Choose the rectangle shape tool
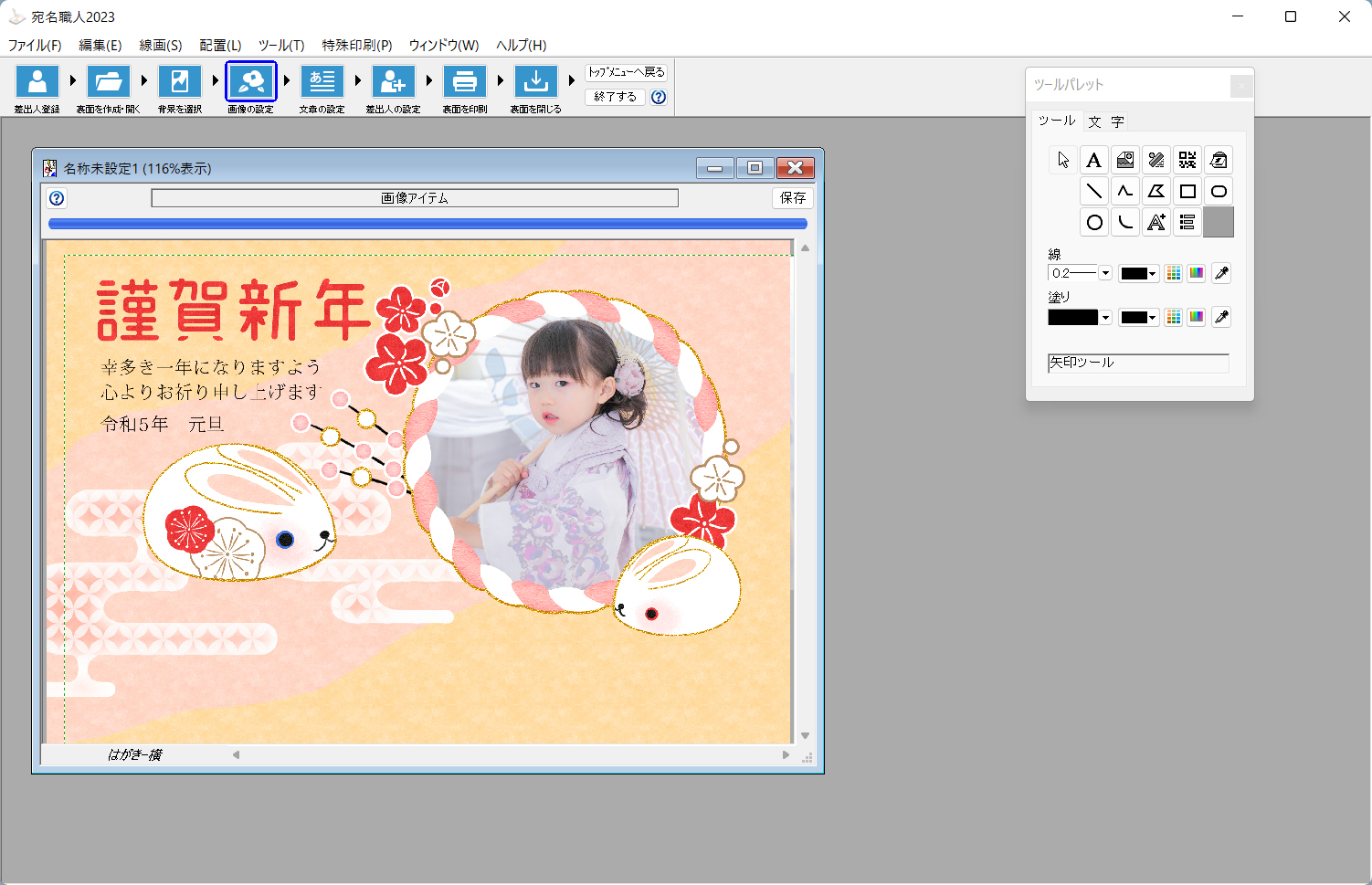Image resolution: width=1372 pixels, height=885 pixels. click(1187, 192)
